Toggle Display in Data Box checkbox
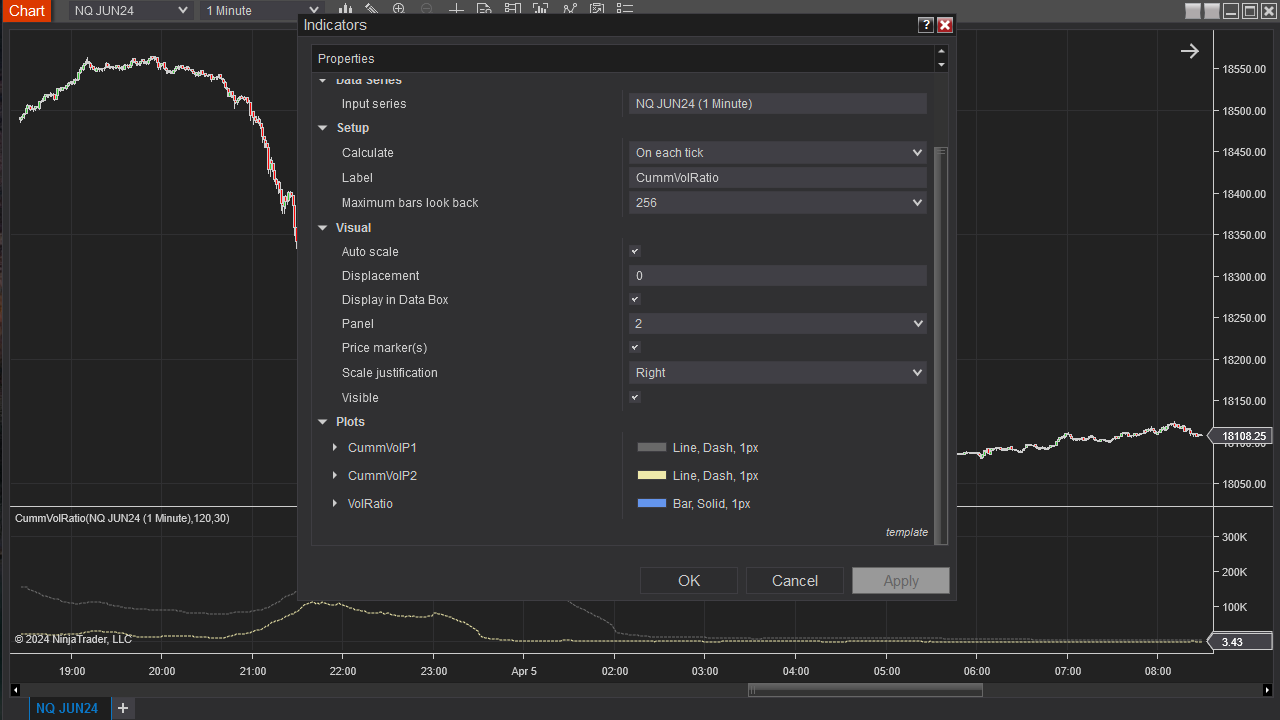The width and height of the screenshot is (1280, 720). [x=635, y=299]
